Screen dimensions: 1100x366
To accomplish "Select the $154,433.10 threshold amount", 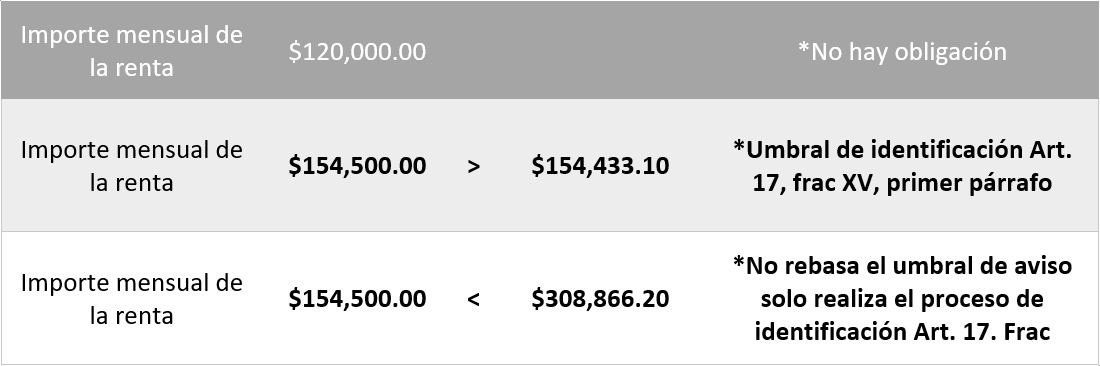I will pos(601,166).
